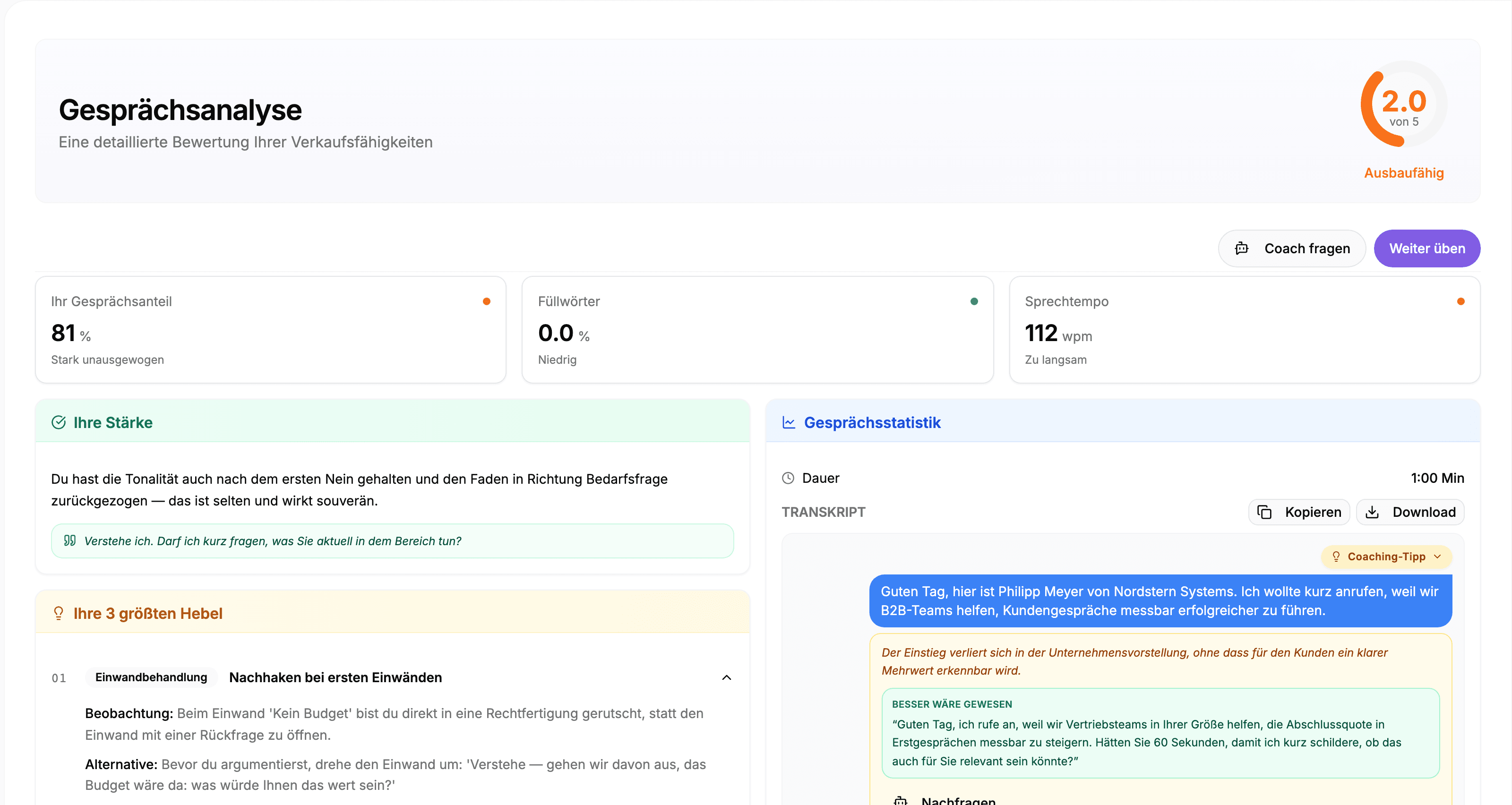Click the 112 wpm Sprechtempo value
Screen dimensions: 1512x805
click(x=1058, y=333)
